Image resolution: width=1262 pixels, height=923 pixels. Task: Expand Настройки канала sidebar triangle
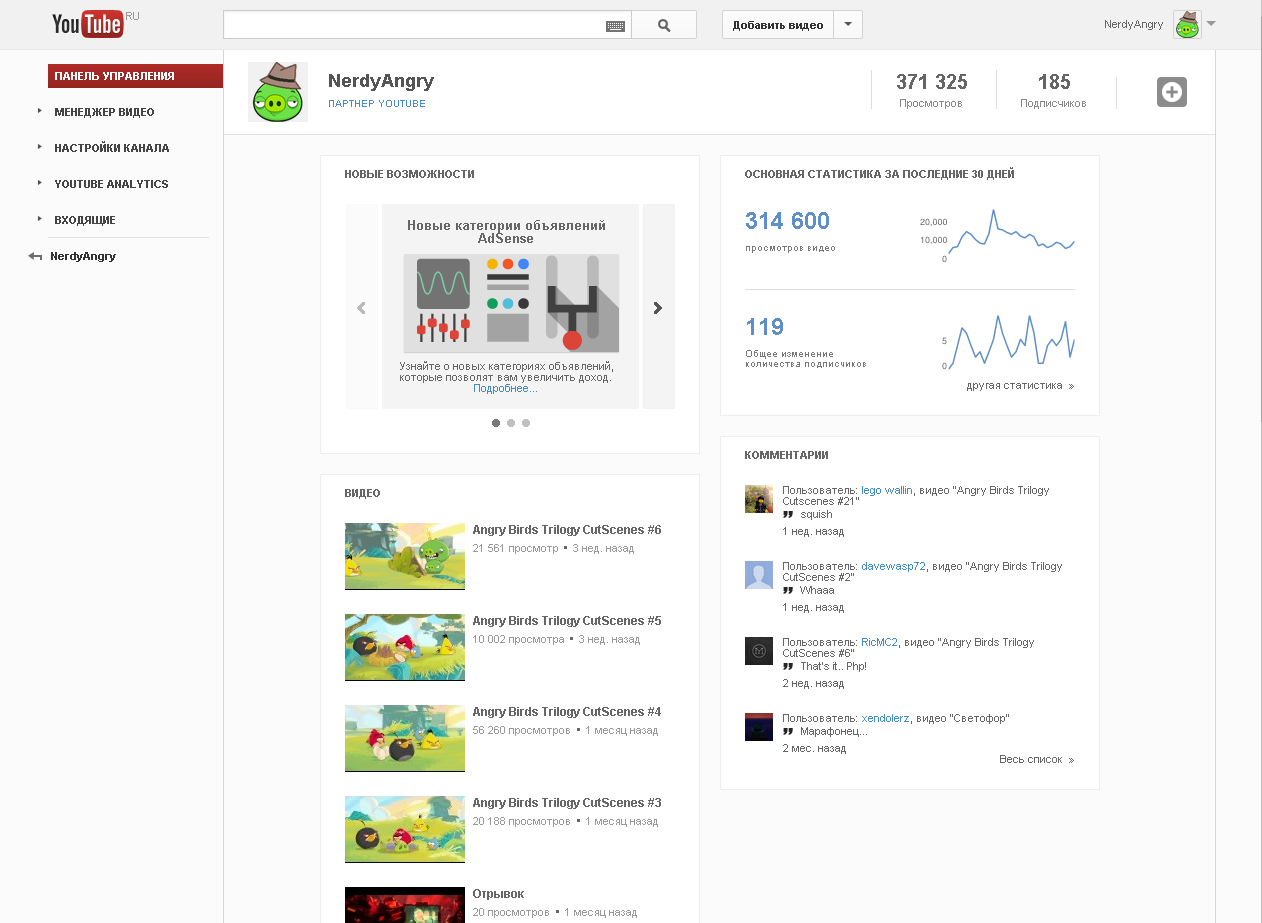tap(40, 147)
